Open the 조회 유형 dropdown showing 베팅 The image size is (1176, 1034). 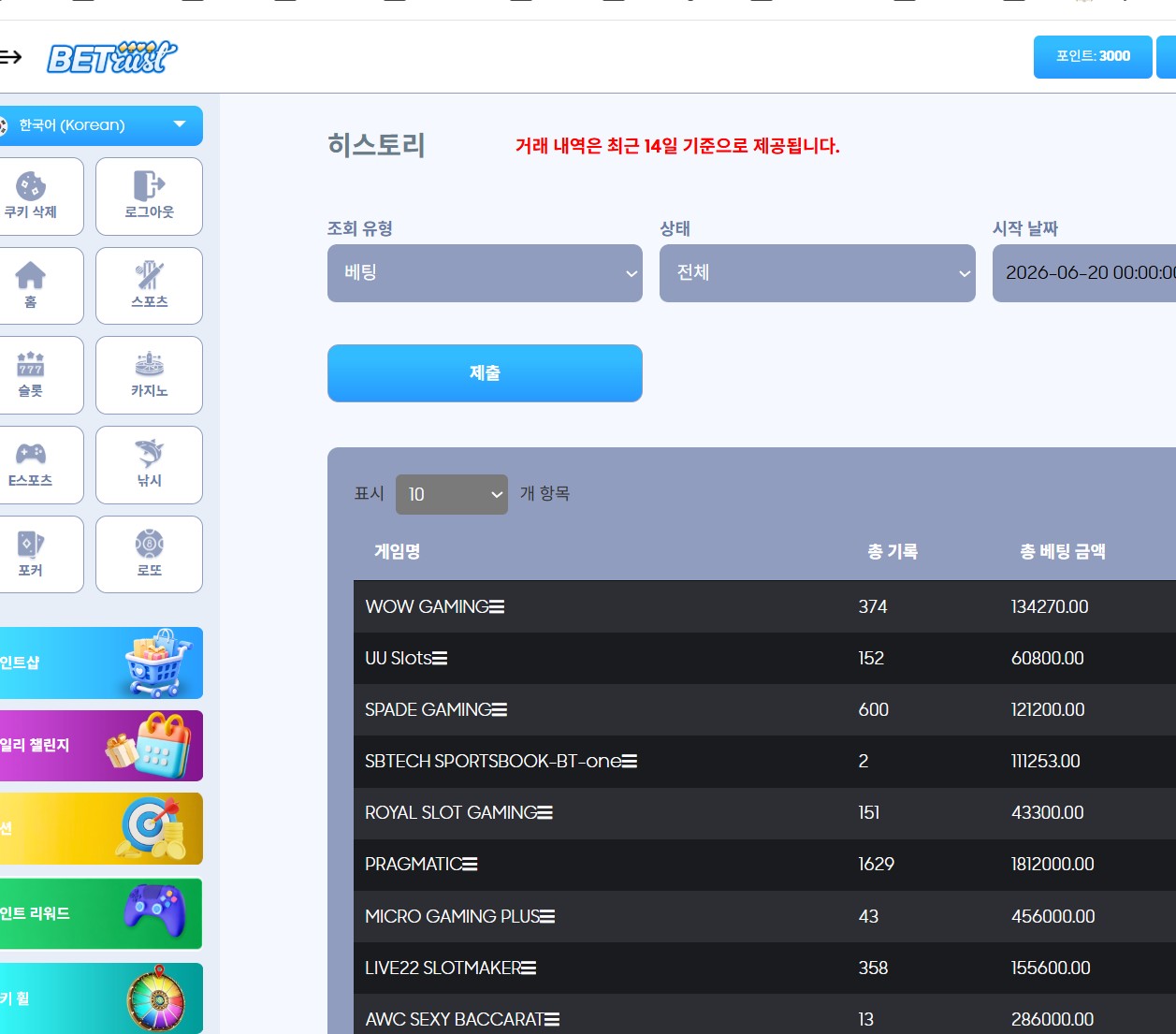[x=485, y=273]
